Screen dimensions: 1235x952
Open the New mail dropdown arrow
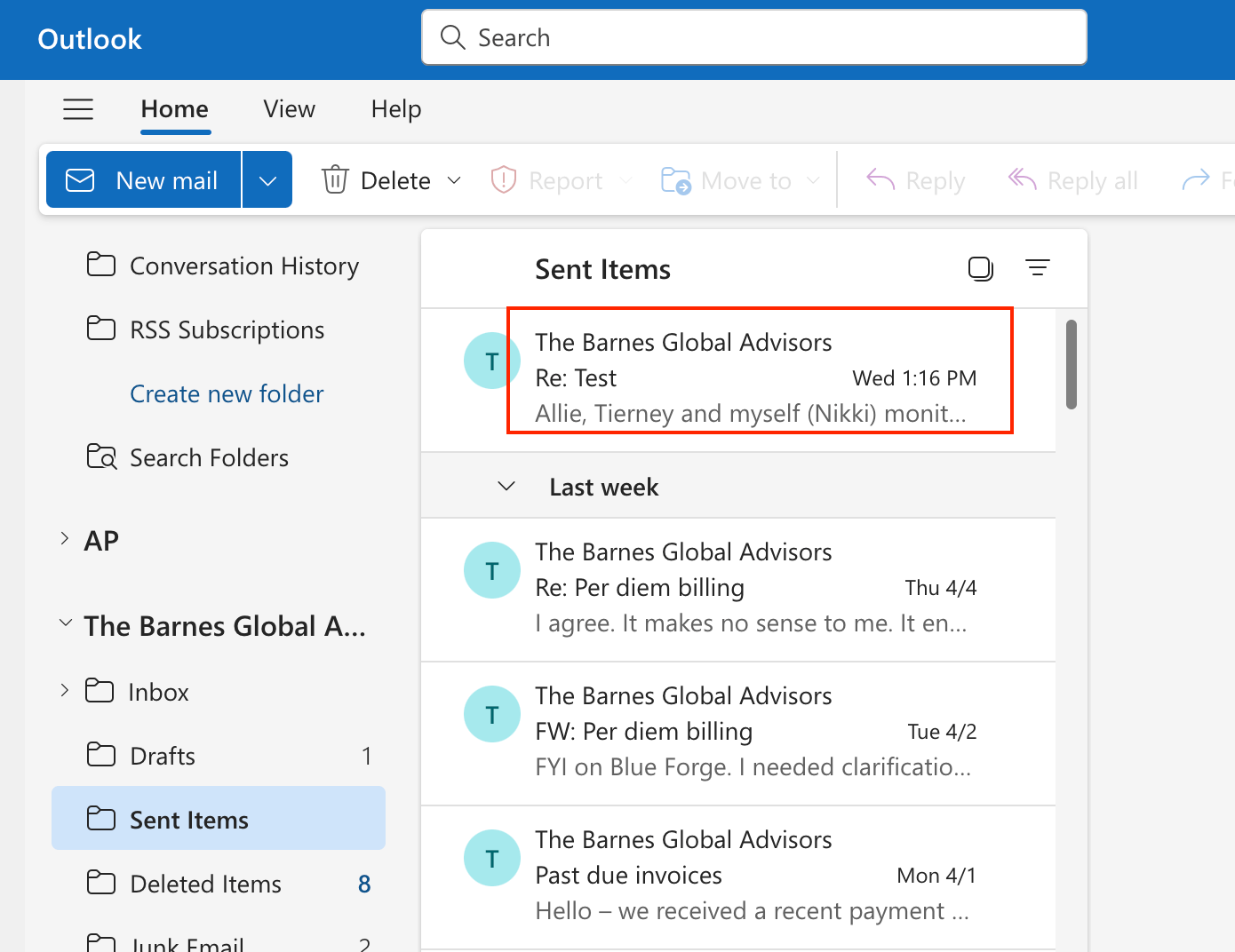[x=267, y=179]
